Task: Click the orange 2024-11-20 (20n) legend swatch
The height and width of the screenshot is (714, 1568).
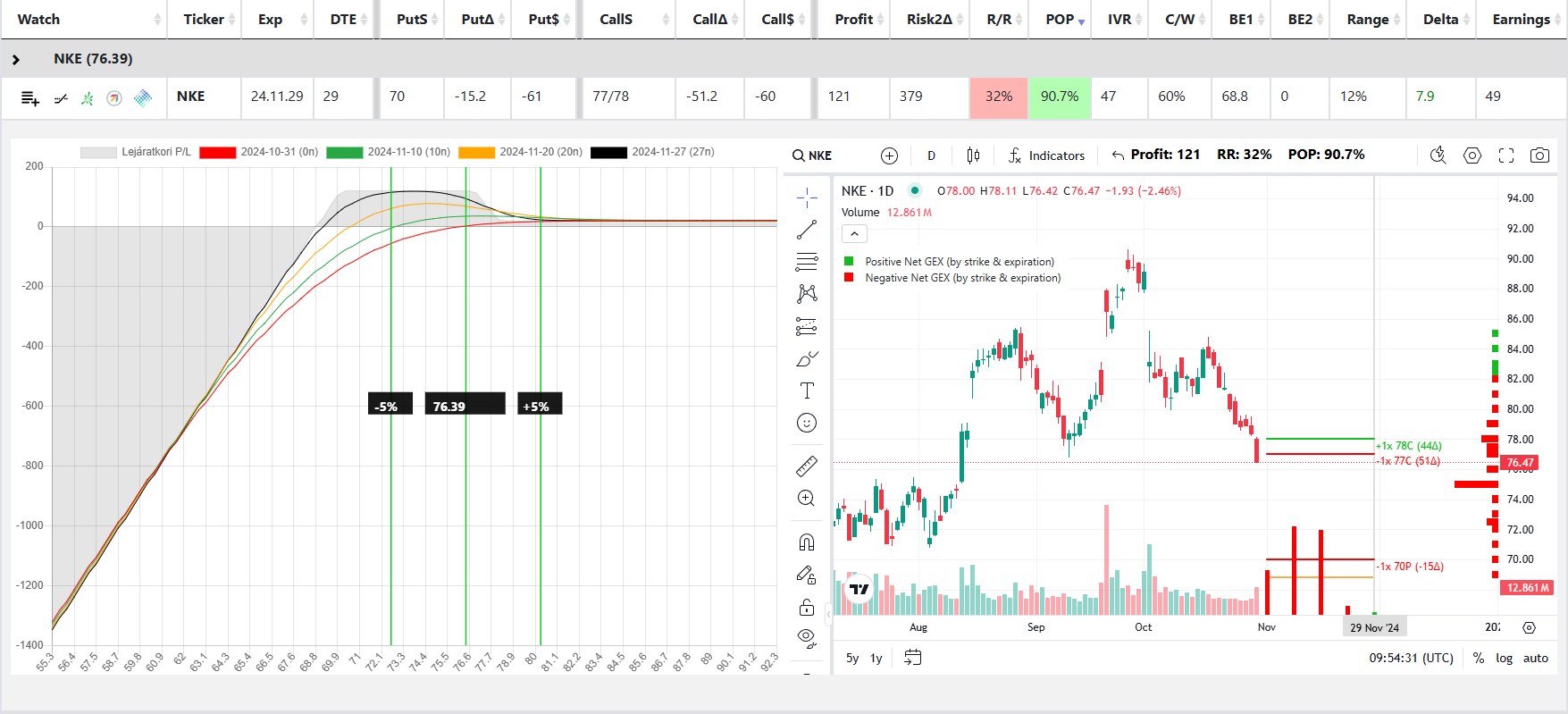Action: coord(476,153)
